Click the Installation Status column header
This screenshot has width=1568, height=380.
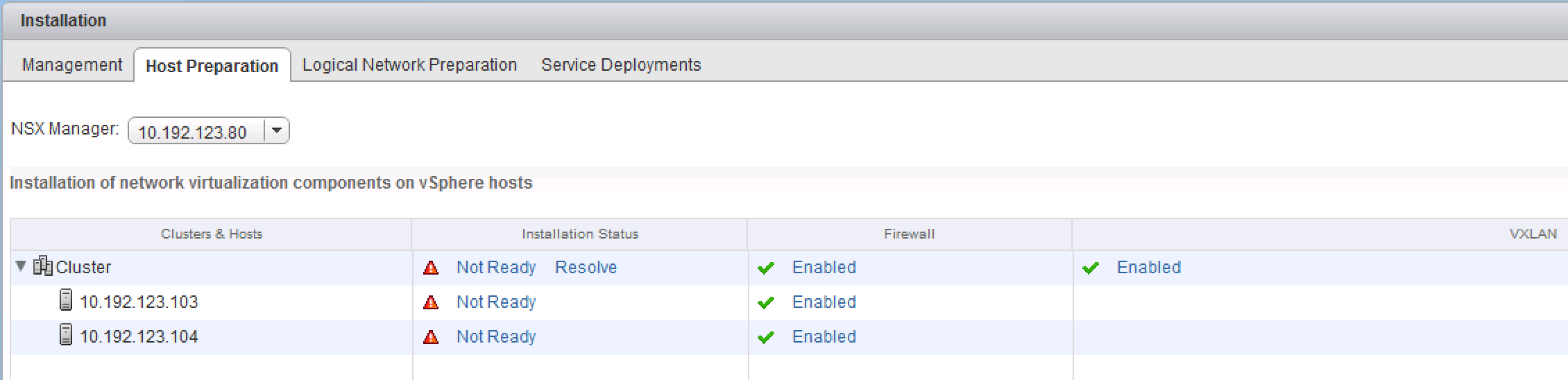pos(579,234)
